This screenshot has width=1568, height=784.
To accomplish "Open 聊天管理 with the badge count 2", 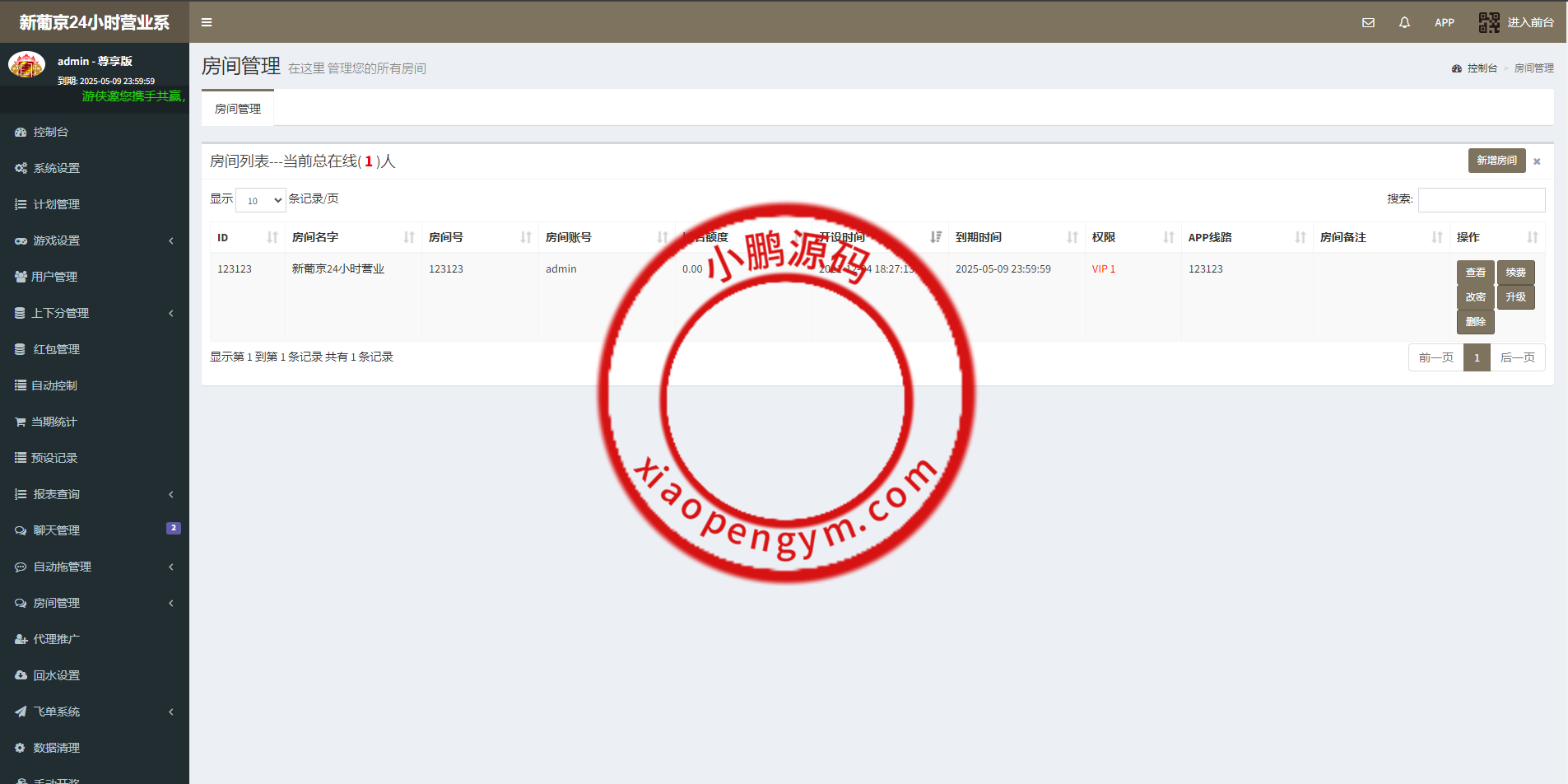I will [55, 530].
